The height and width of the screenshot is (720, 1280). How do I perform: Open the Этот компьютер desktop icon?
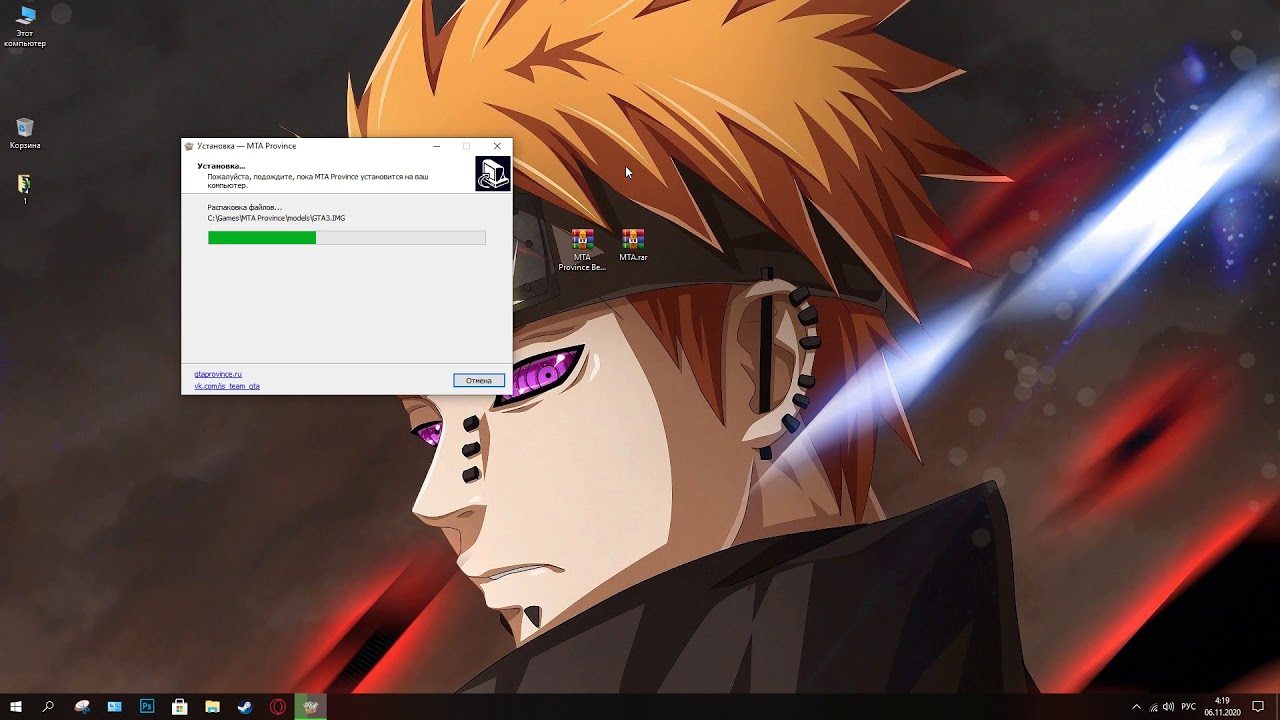[x=25, y=27]
